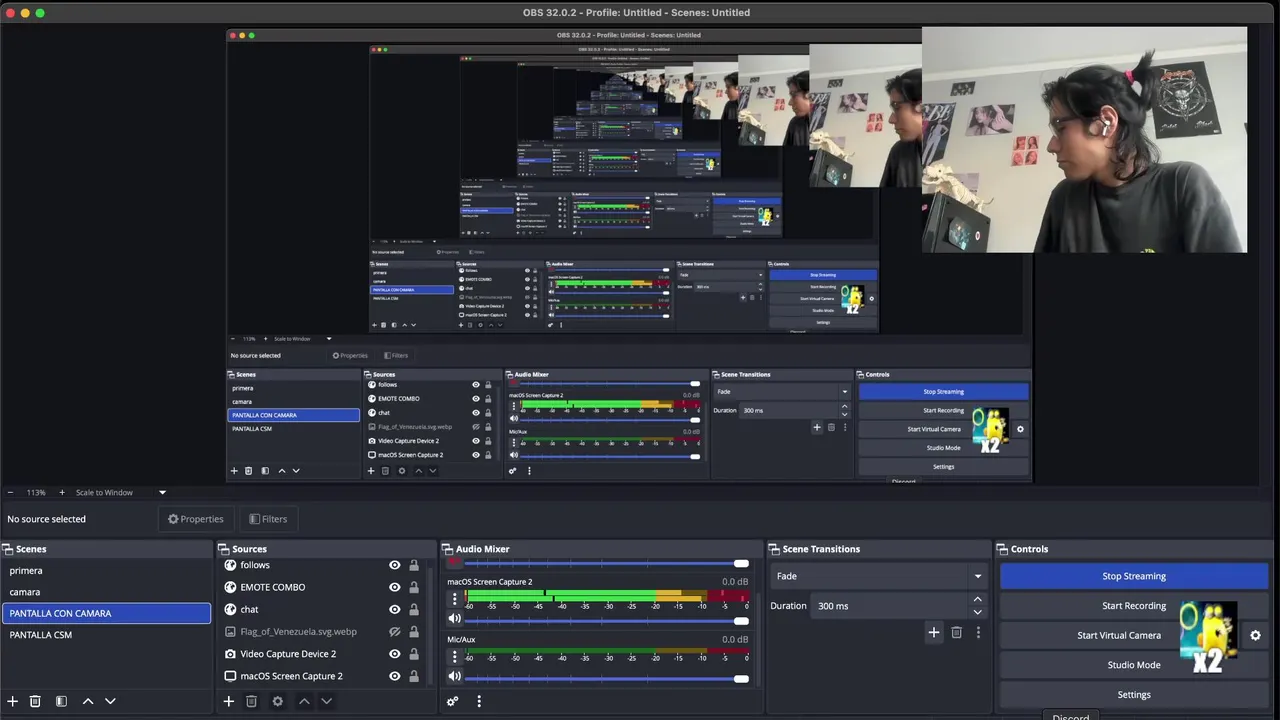
Task: Select the Flag_of_Venezuela.svg.webp source row
Action: click(x=323, y=632)
